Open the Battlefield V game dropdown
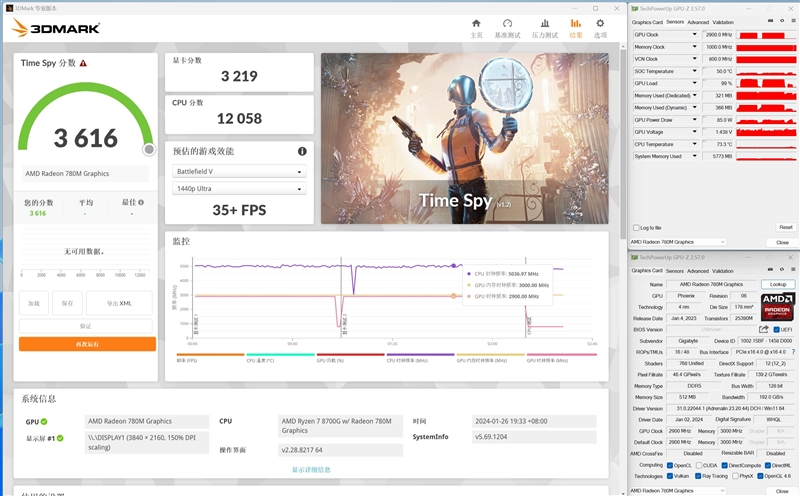 [x=239, y=171]
